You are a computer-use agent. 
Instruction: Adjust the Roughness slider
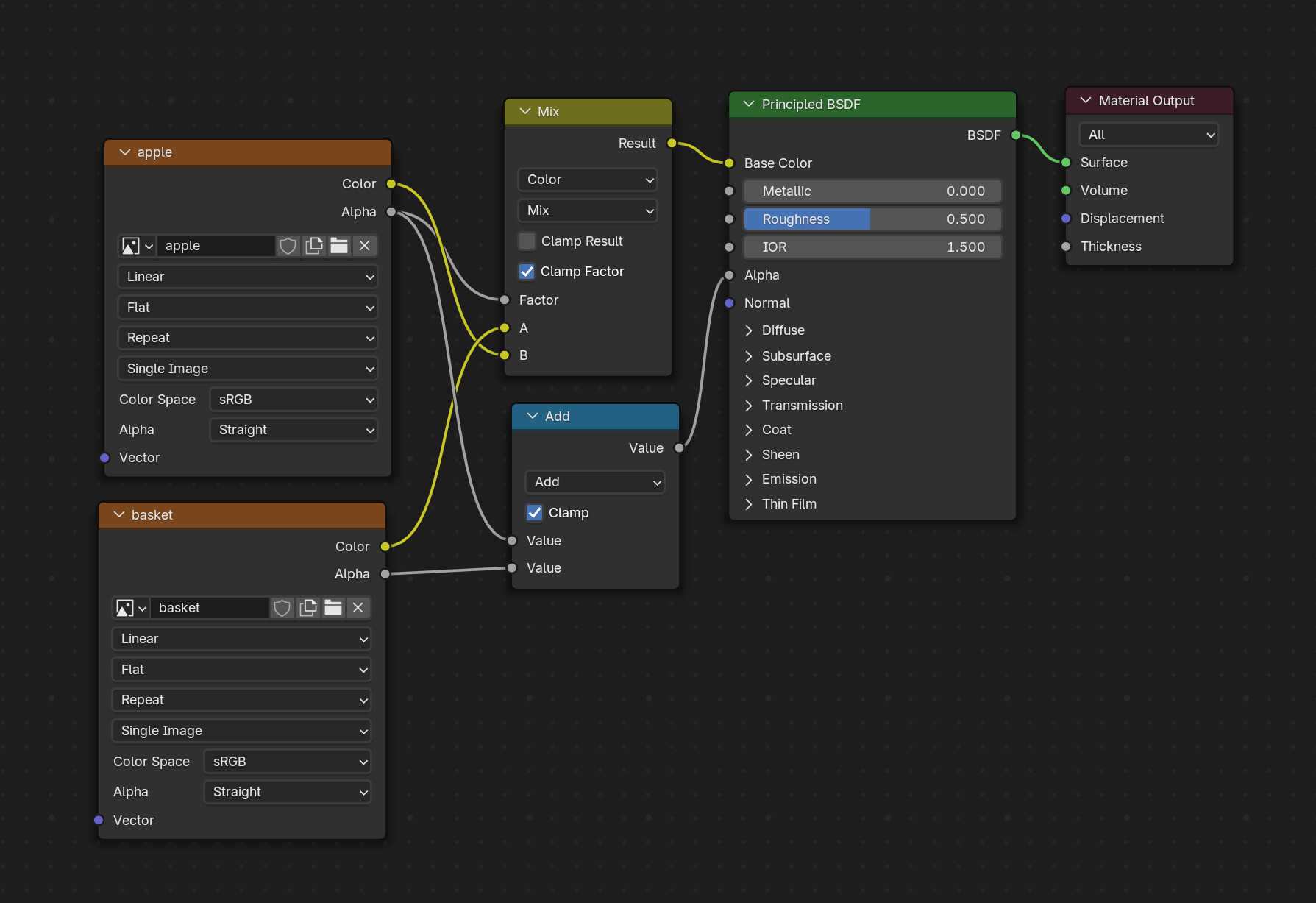(872, 219)
